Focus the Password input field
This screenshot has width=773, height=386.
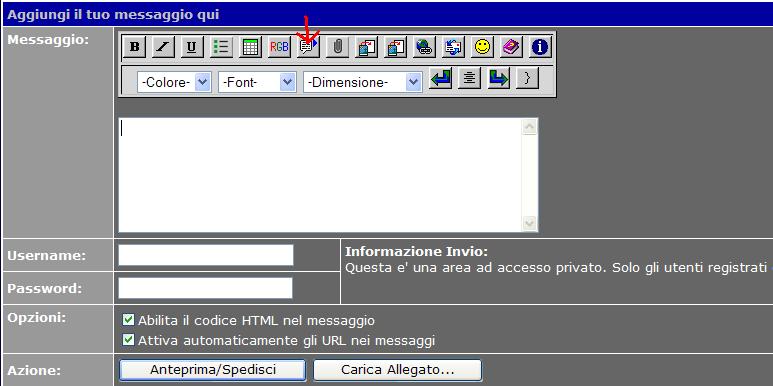coord(206,288)
